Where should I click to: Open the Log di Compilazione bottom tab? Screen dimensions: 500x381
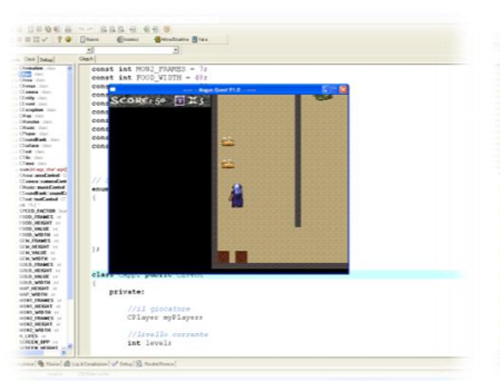(86, 364)
